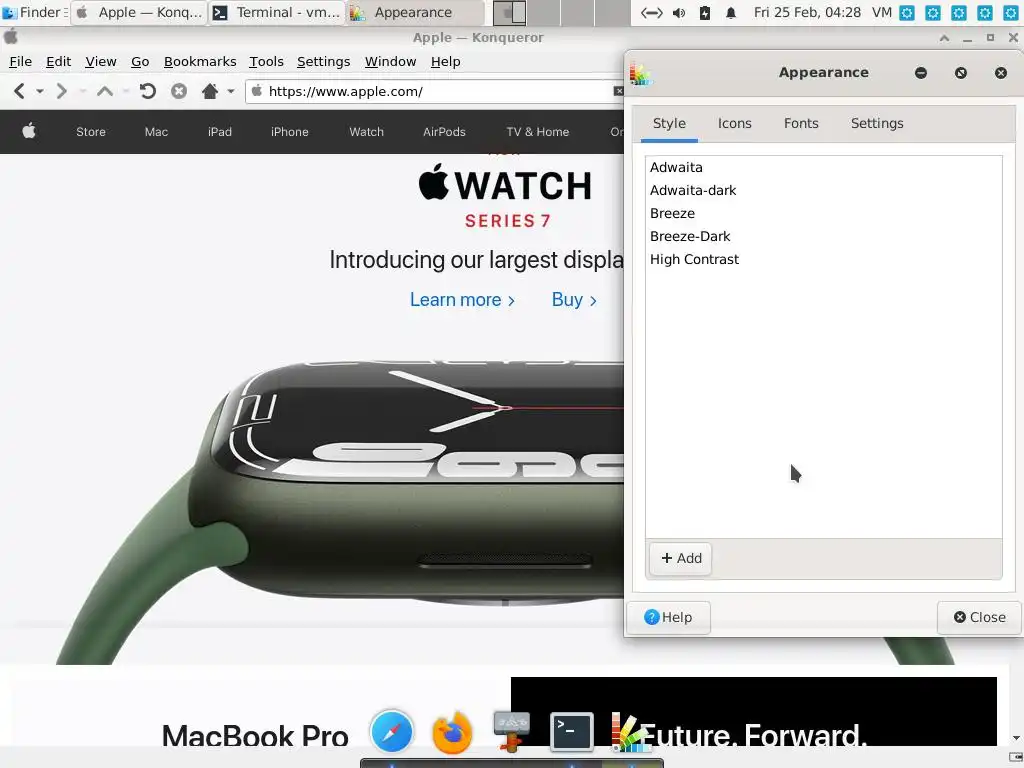Screen dimensions: 1024x768
Task: Stop loading the page in Konqueror
Action: [x=179, y=91]
